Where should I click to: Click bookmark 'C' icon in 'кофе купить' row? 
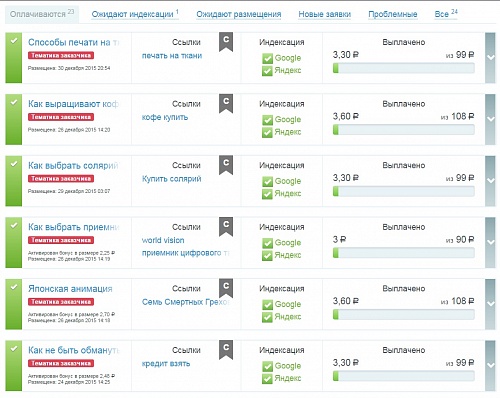pyautogui.click(x=226, y=103)
